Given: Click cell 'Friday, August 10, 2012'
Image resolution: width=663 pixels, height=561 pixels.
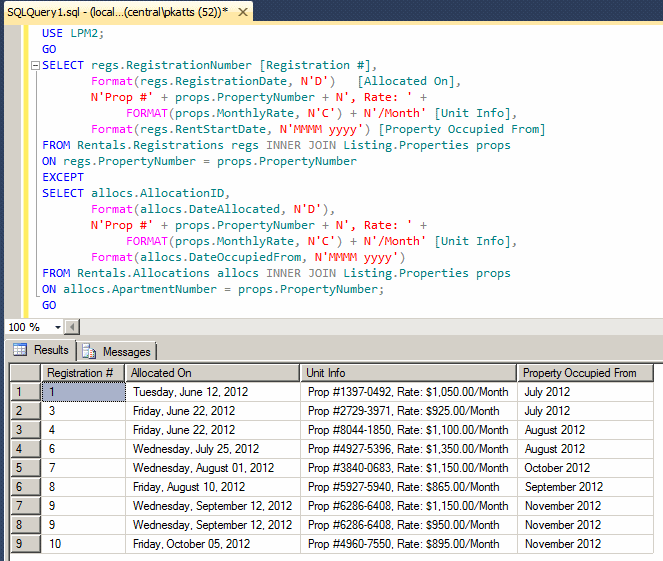Looking at the screenshot, I should click(213, 487).
